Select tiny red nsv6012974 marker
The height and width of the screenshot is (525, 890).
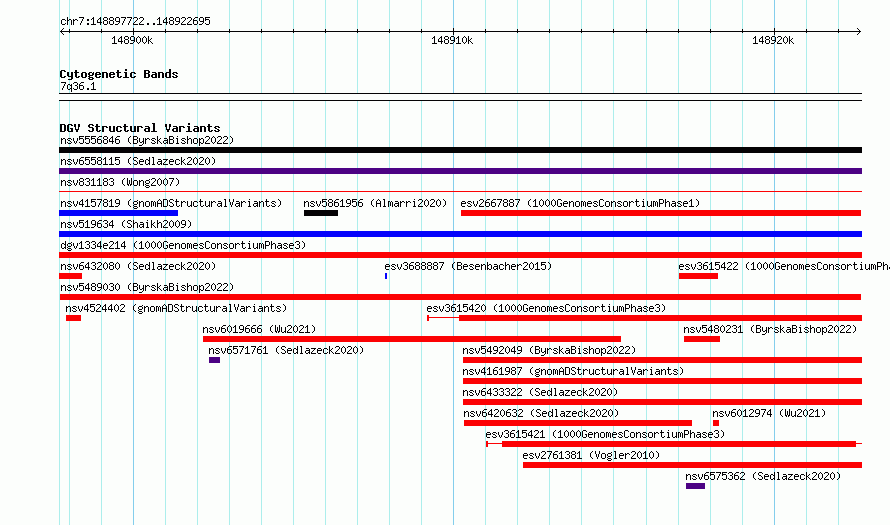[716, 423]
